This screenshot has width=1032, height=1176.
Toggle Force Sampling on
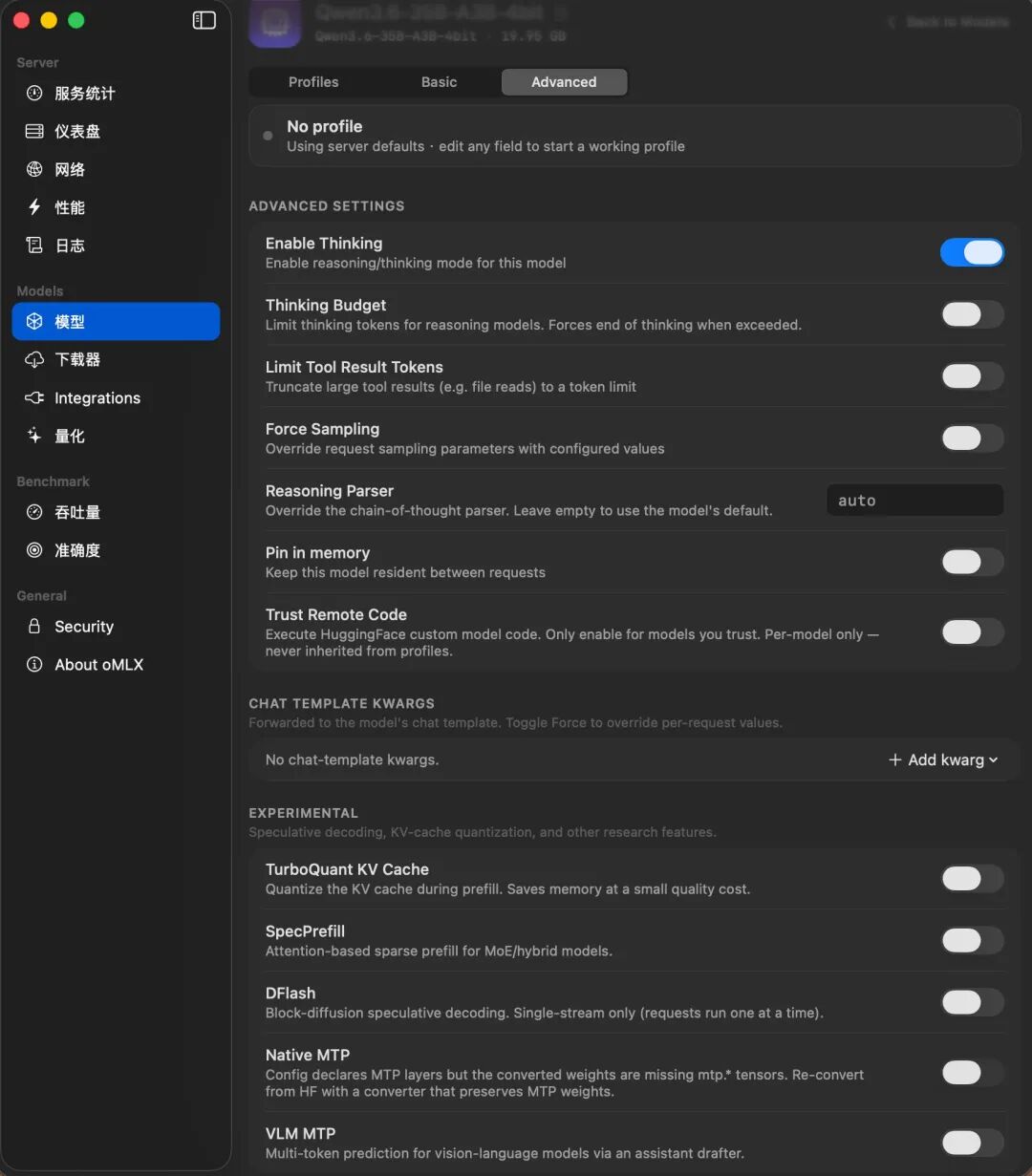(x=972, y=438)
